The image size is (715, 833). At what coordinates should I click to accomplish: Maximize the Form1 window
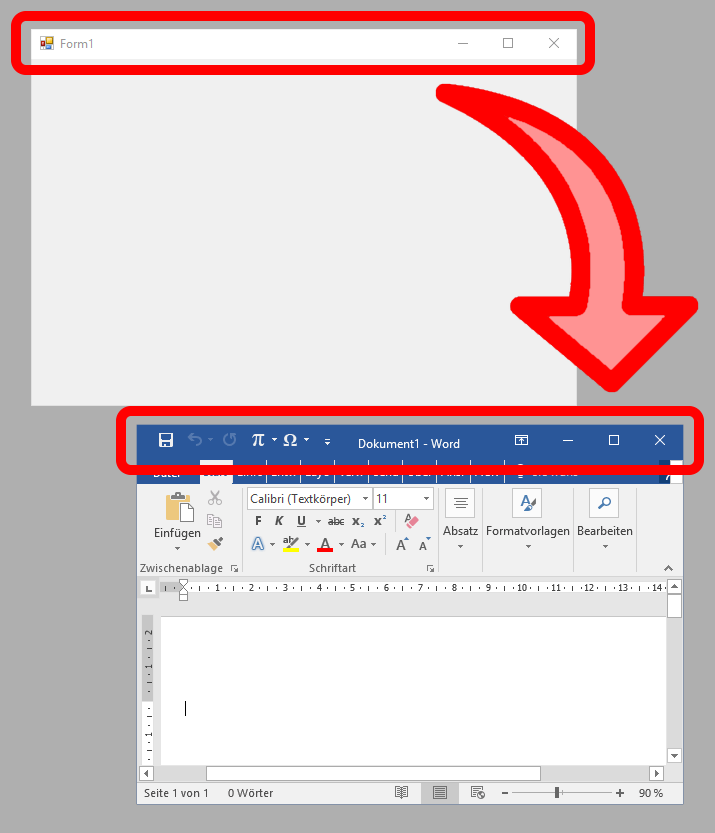[x=508, y=43]
